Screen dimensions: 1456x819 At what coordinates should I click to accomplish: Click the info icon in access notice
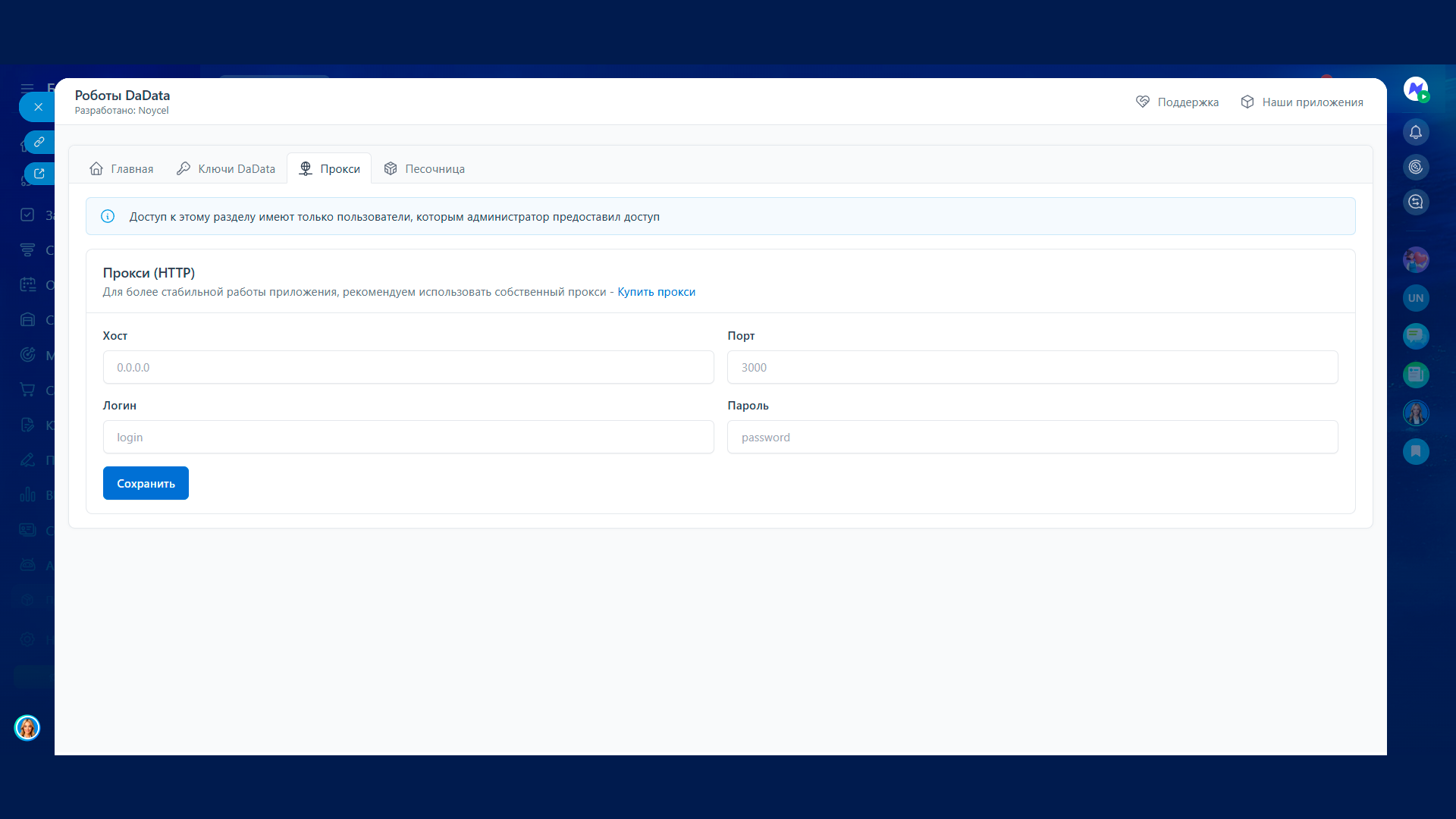108,217
